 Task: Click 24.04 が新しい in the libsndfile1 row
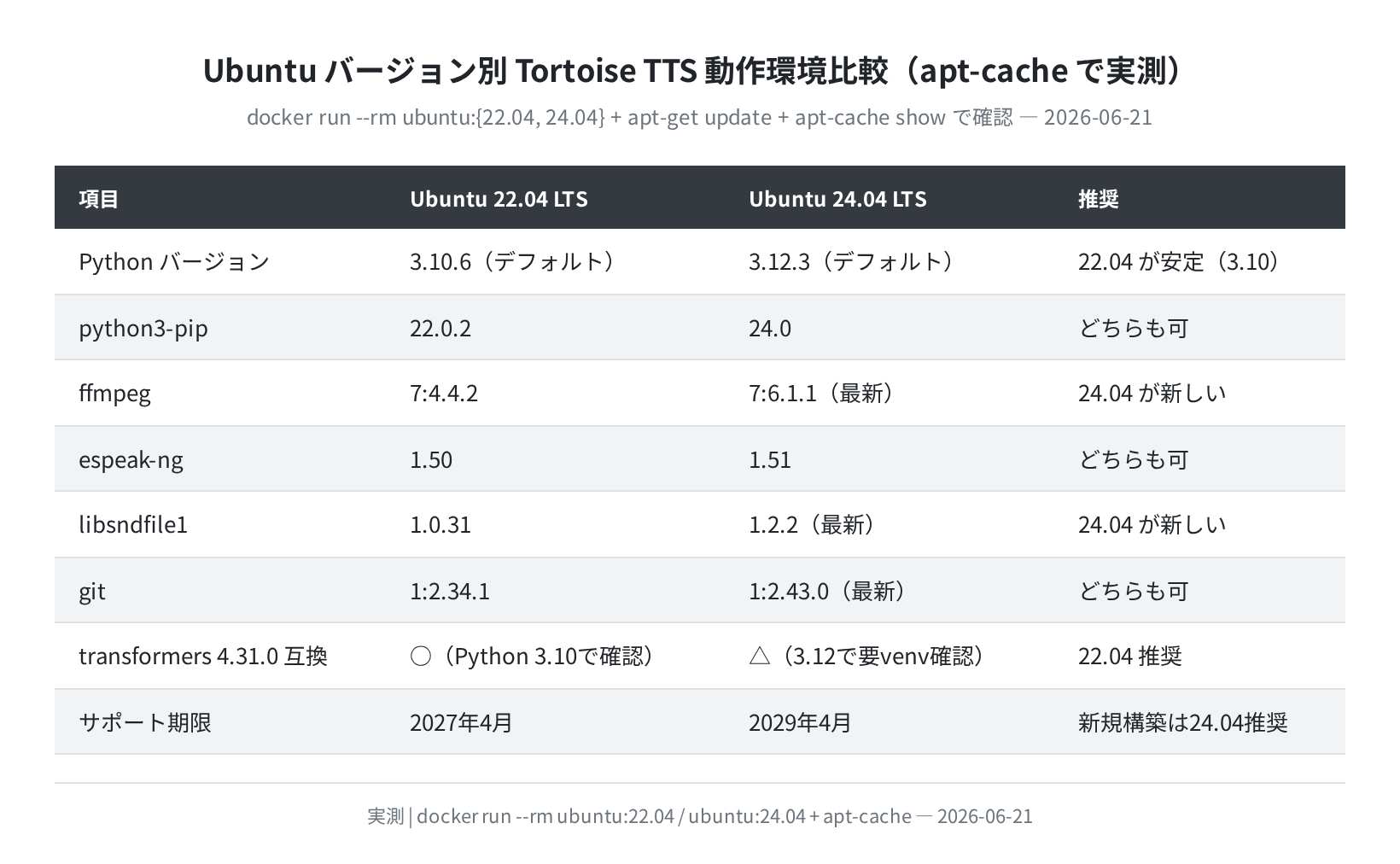click(1152, 524)
